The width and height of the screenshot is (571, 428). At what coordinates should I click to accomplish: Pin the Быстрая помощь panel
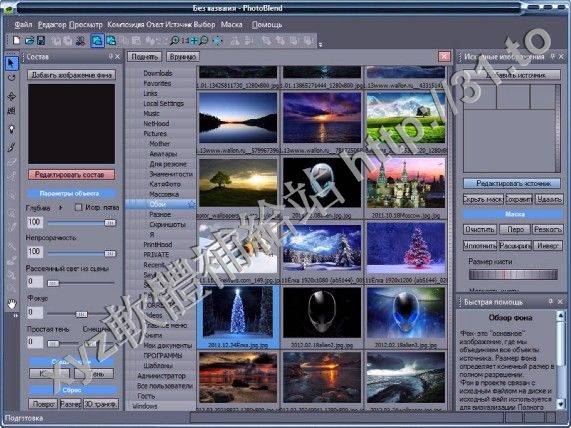coord(551,302)
